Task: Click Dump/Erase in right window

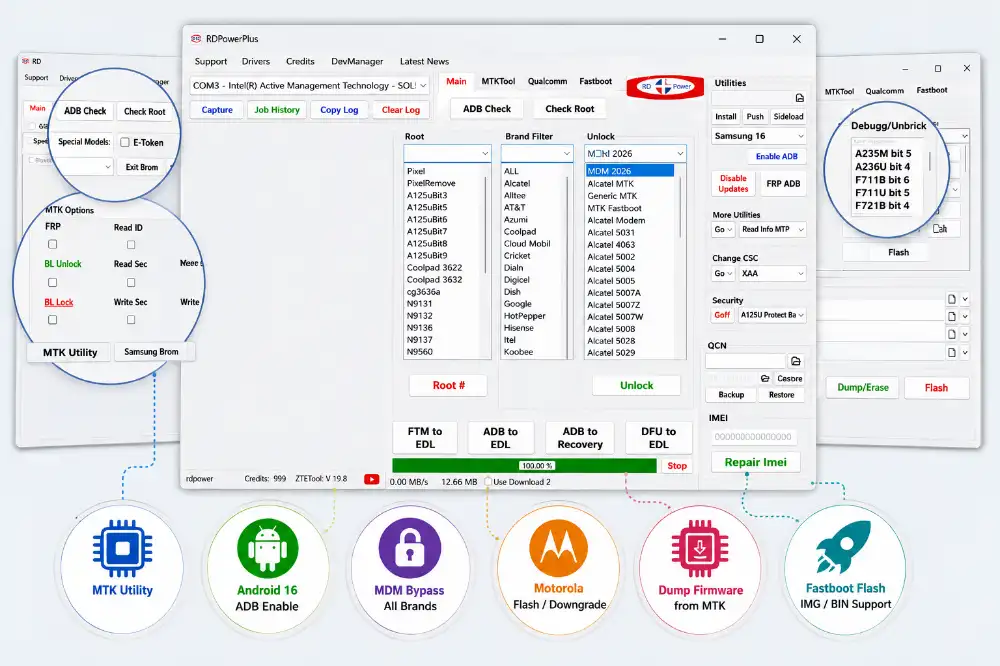Action: 862,387
